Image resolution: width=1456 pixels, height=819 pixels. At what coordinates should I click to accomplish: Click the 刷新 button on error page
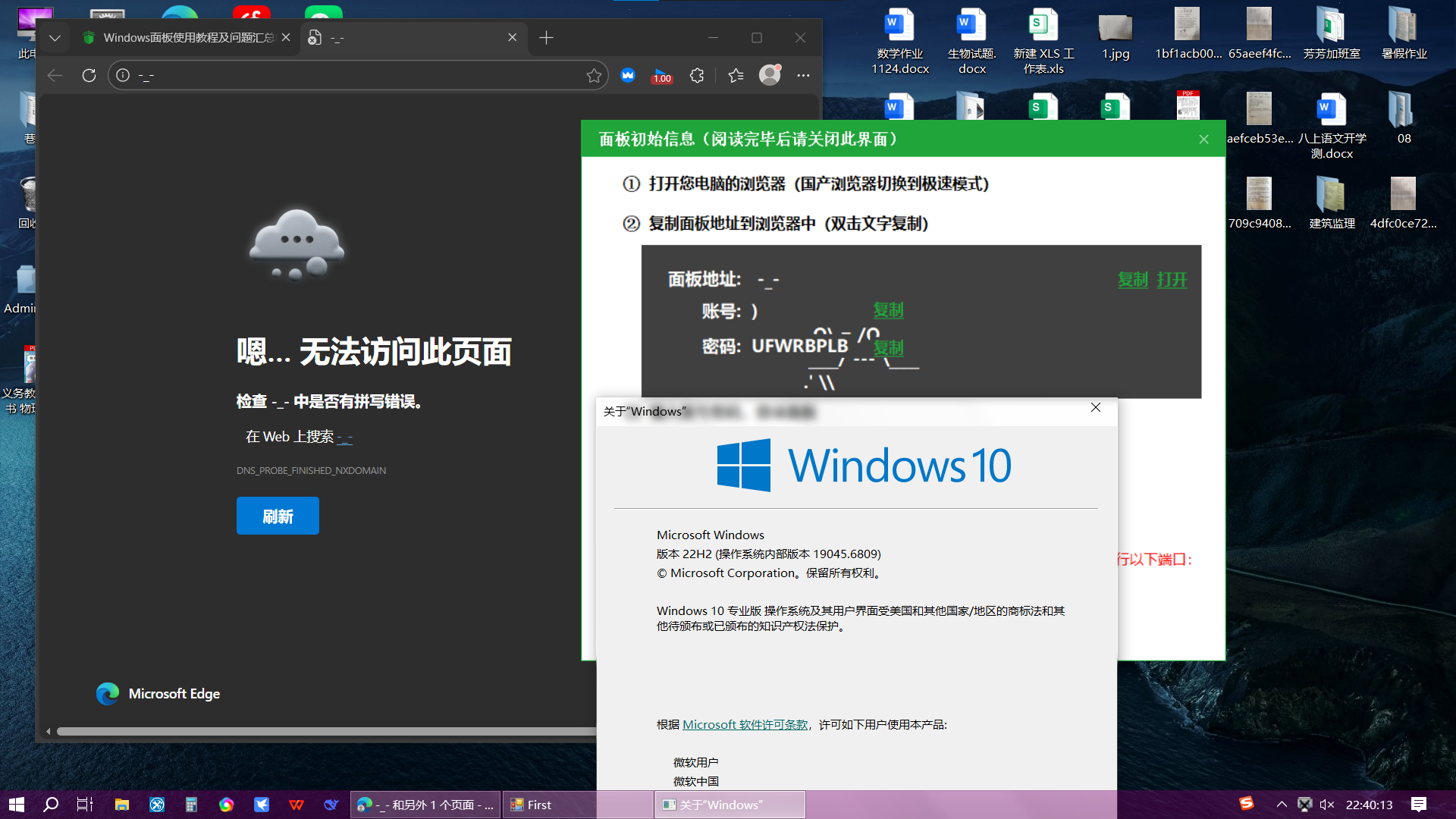tap(278, 516)
